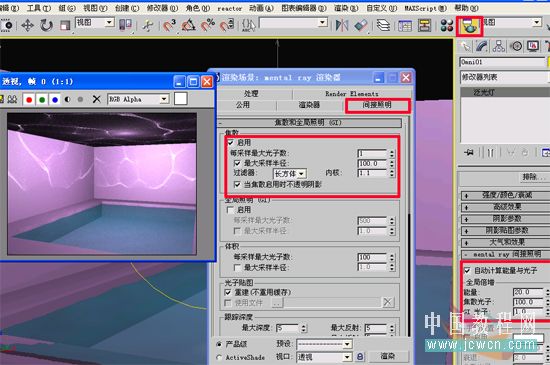Click the Clone Rendered Frame Window icon
Screen dimensions: 550x365
coord(12,100)
